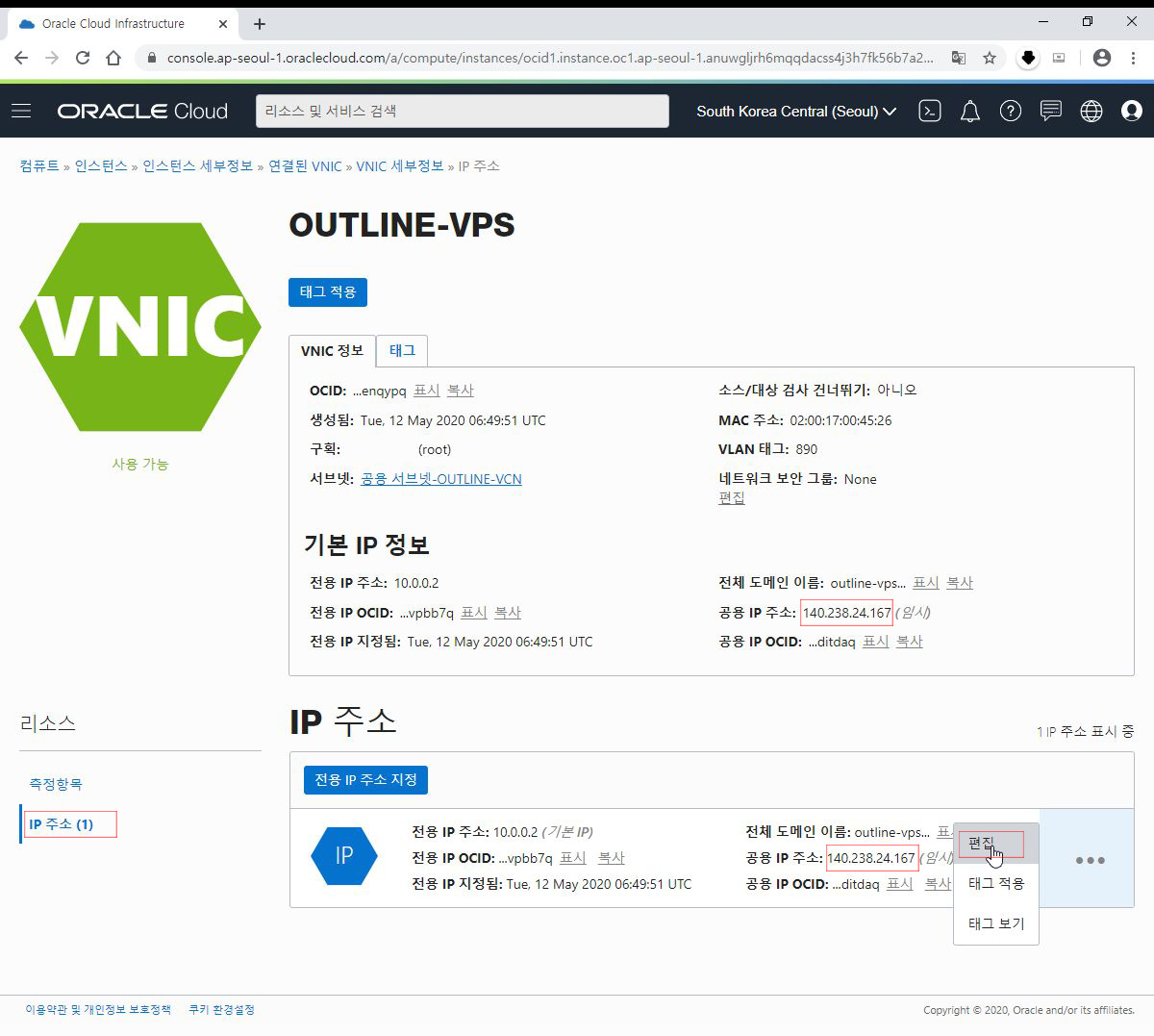Show the 전용 IP OCID in 기본 IP 정보
The image size is (1154, 1036).
(x=474, y=613)
